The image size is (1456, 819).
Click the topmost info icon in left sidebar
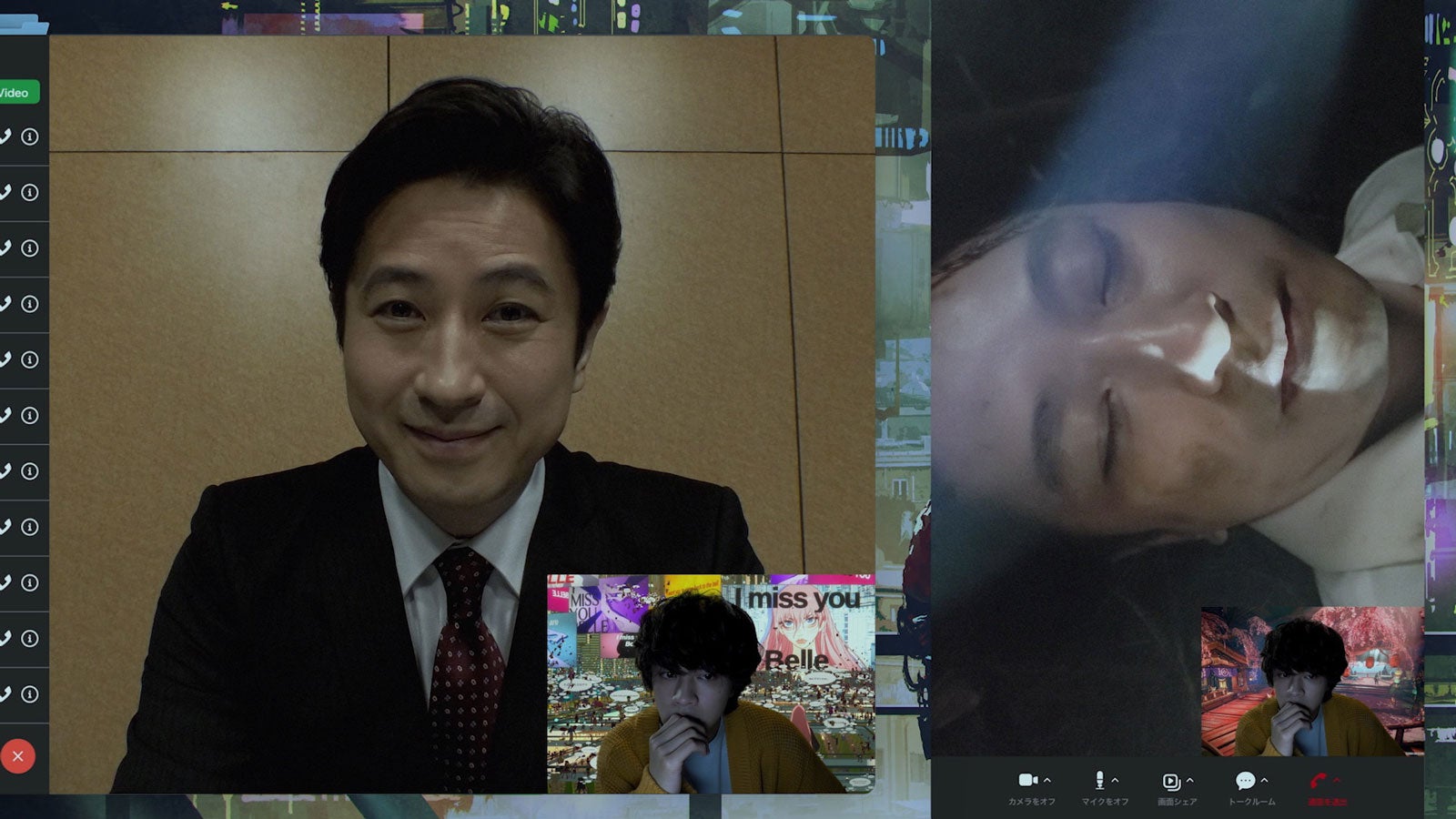pos(30,136)
